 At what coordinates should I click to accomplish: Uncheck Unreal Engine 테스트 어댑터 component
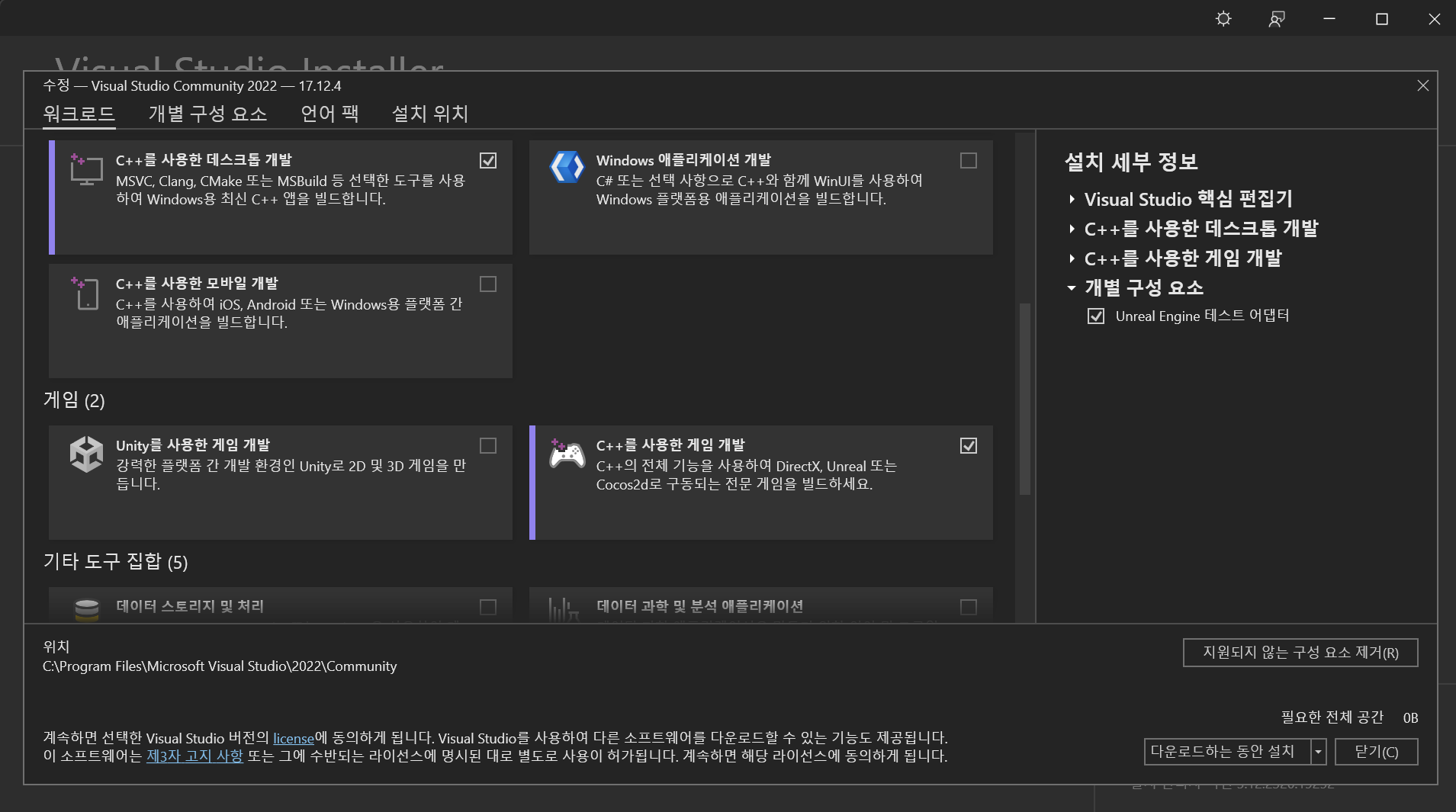[x=1096, y=316]
